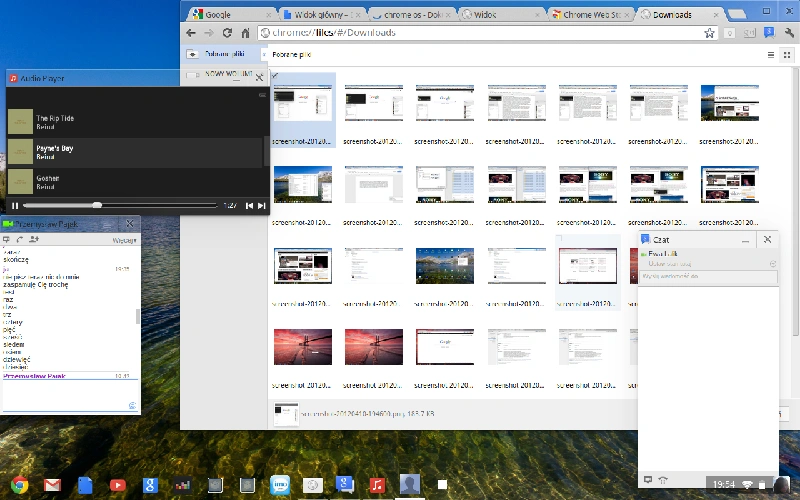Select Pobrane pliki folder in sidebar
Screen dimensions: 800x500
[223, 54]
